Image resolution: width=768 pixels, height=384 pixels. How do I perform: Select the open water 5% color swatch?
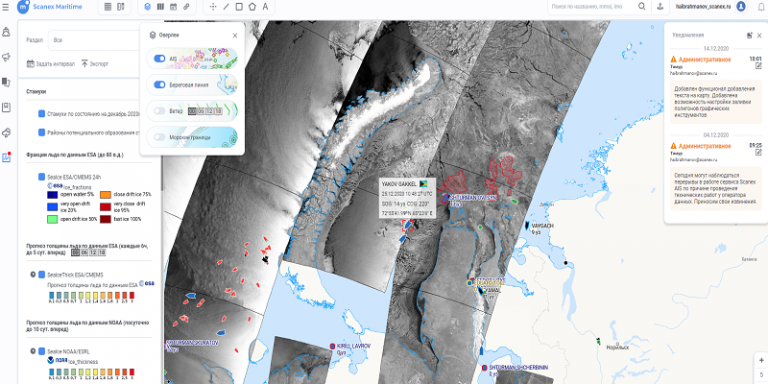click(x=52, y=194)
